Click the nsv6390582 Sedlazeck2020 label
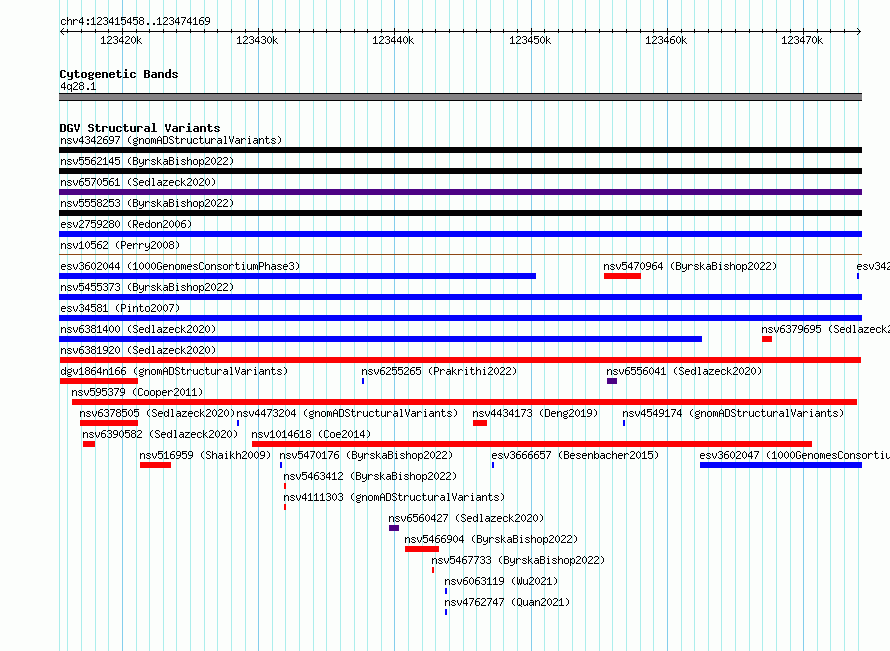This screenshot has height=651, width=890. tap(160, 434)
